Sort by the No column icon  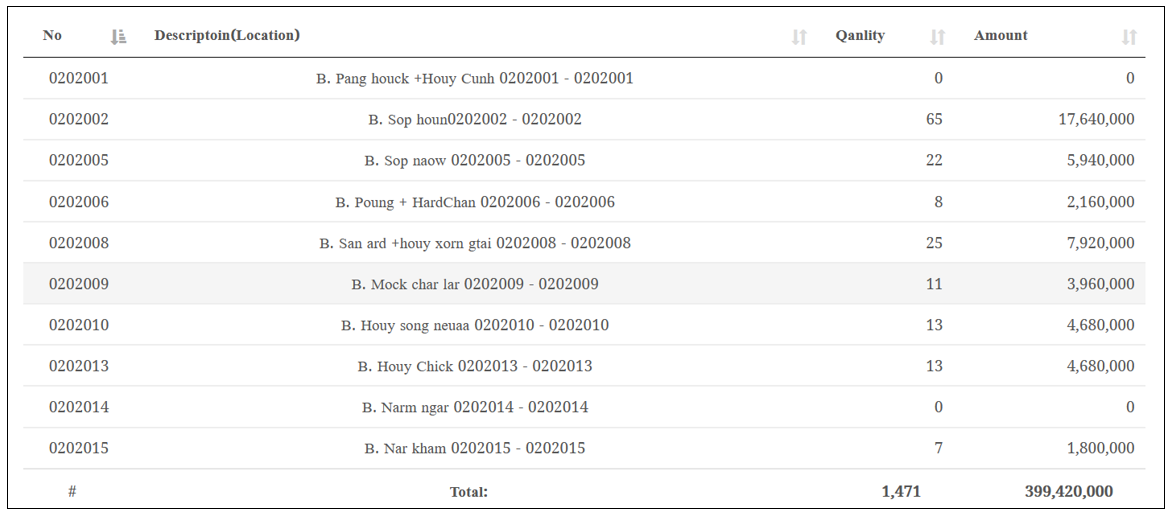click(118, 37)
